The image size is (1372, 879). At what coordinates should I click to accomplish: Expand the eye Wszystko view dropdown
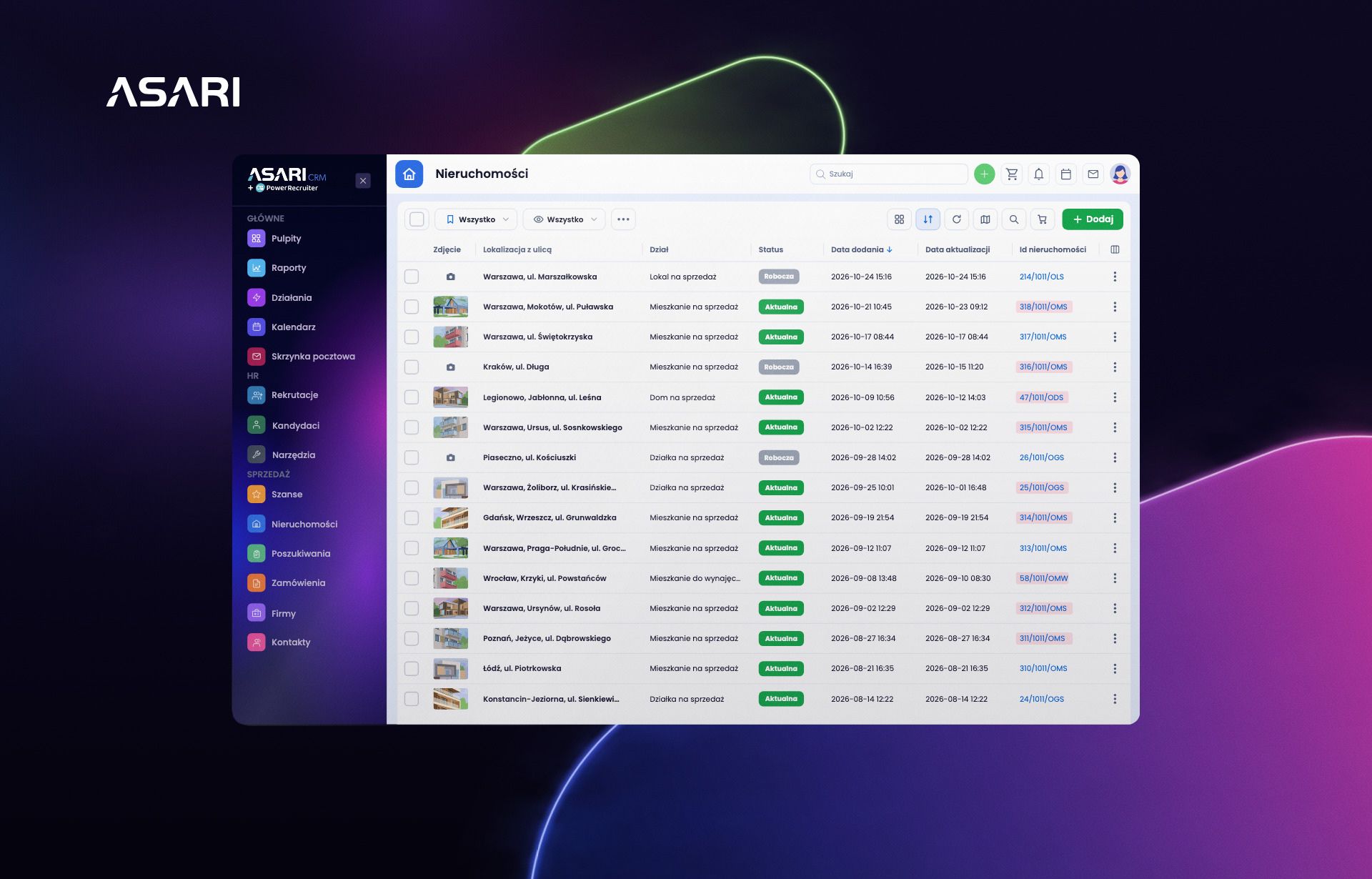pyautogui.click(x=565, y=219)
